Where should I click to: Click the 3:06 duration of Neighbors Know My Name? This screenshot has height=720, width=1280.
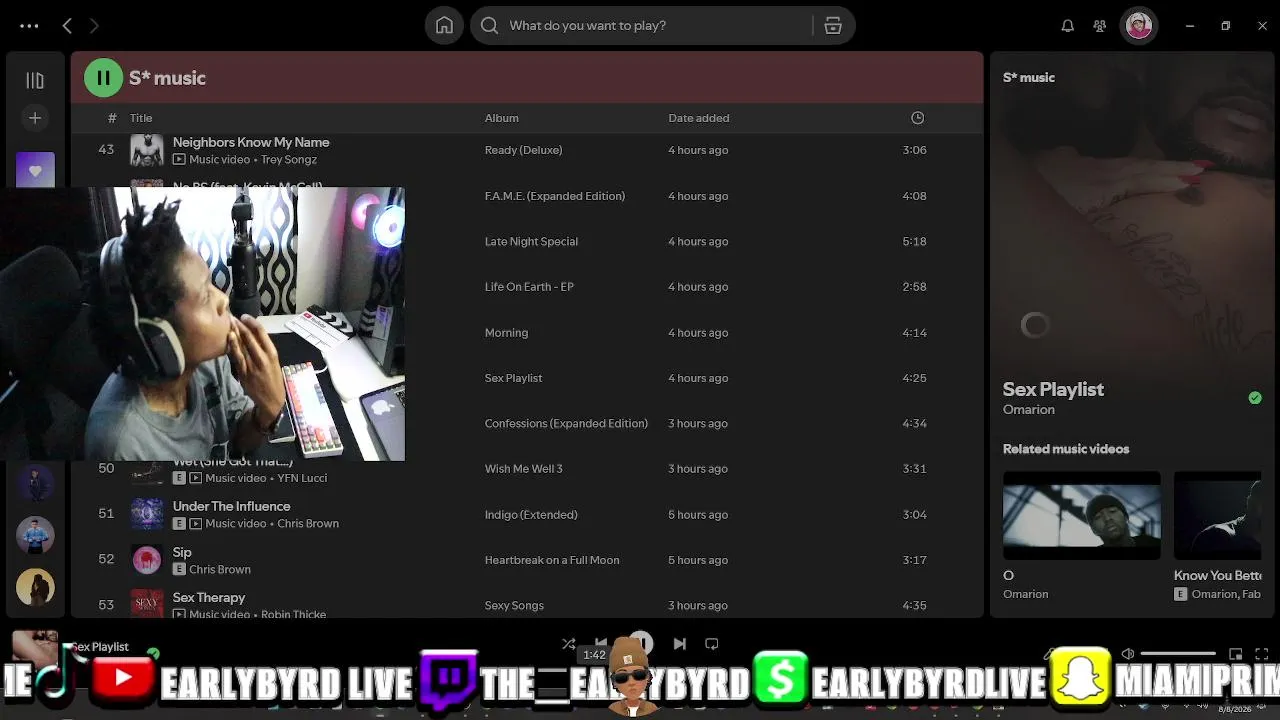[914, 150]
